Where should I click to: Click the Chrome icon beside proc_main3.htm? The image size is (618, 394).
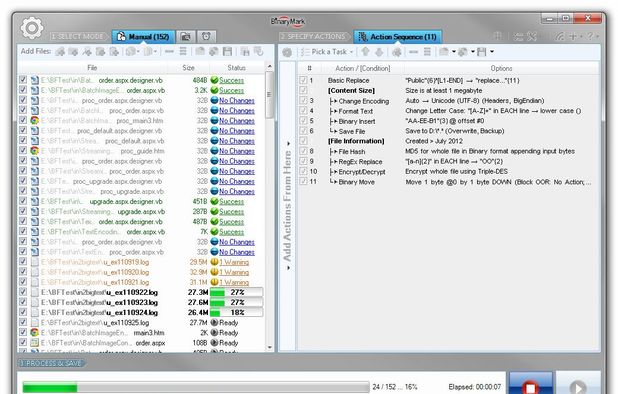click(35, 121)
